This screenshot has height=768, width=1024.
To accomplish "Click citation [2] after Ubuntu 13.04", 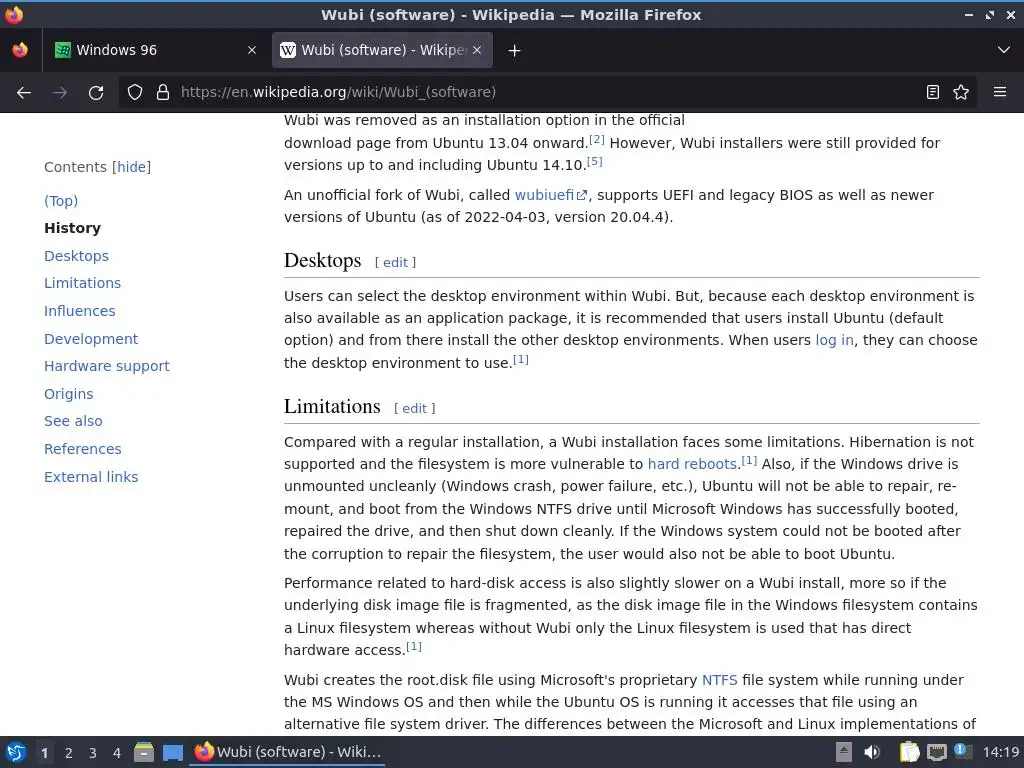I will 597,139.
